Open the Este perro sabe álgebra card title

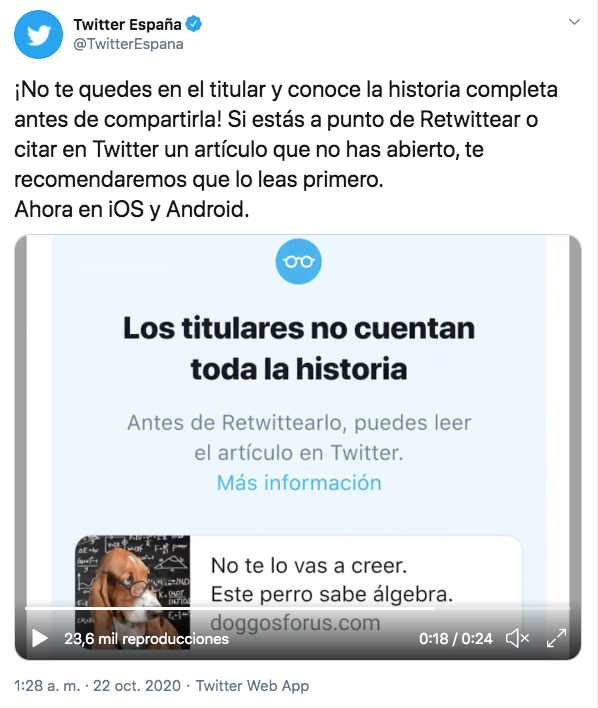(x=332, y=594)
